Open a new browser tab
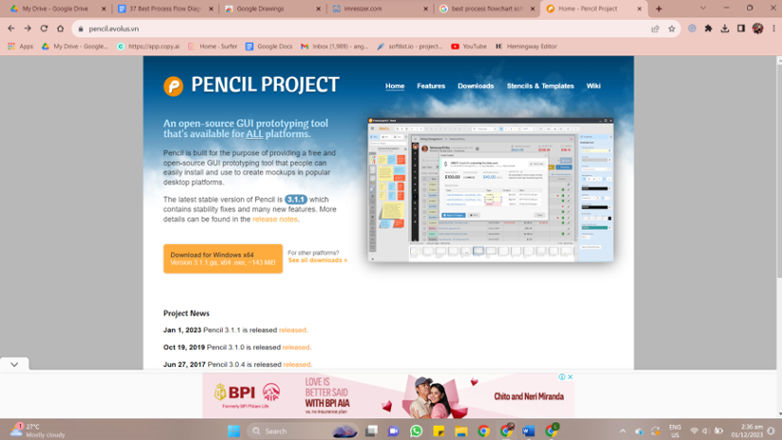The height and width of the screenshot is (440, 782). tap(659, 8)
